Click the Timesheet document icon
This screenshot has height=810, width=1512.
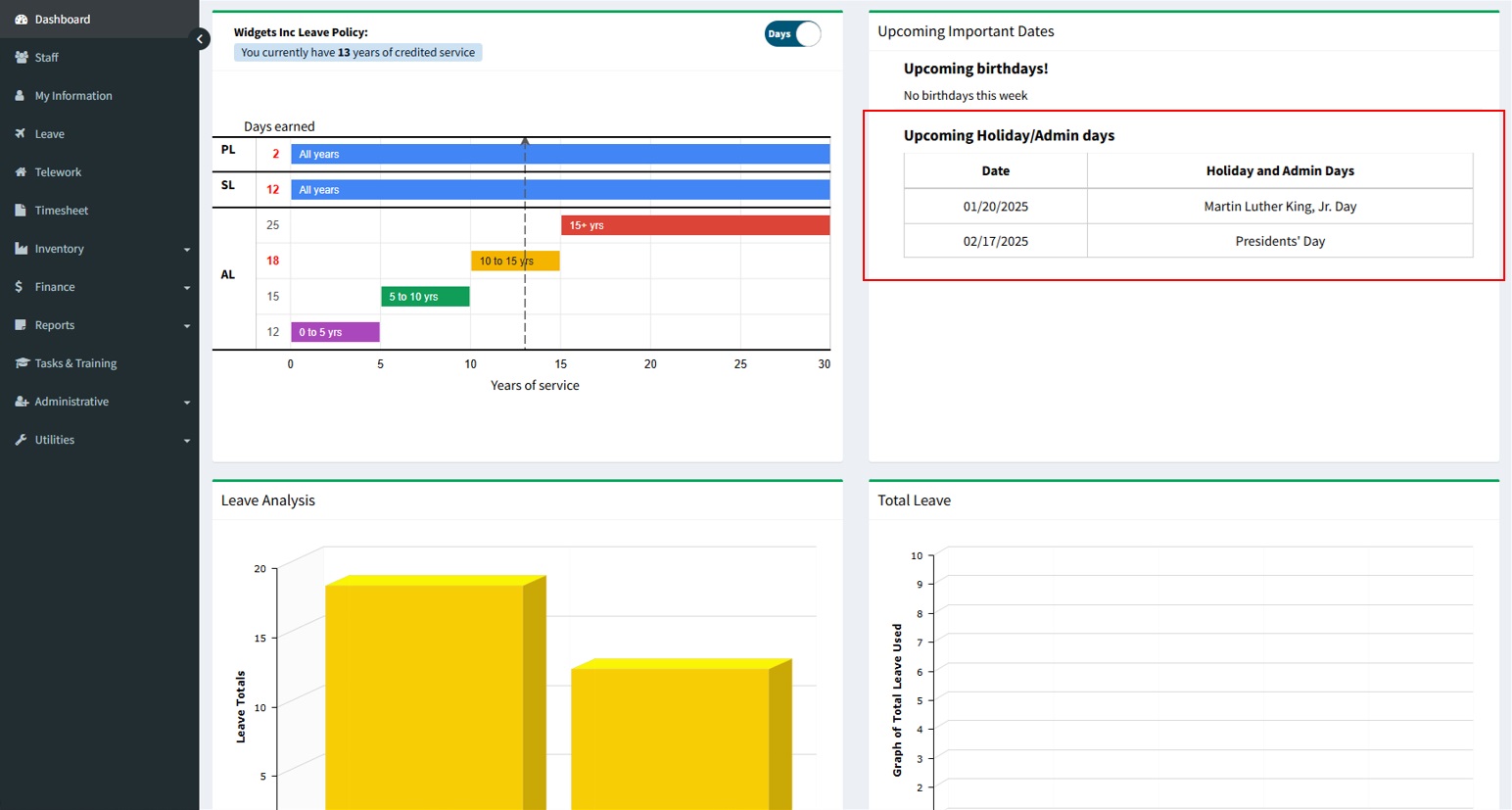click(x=21, y=211)
